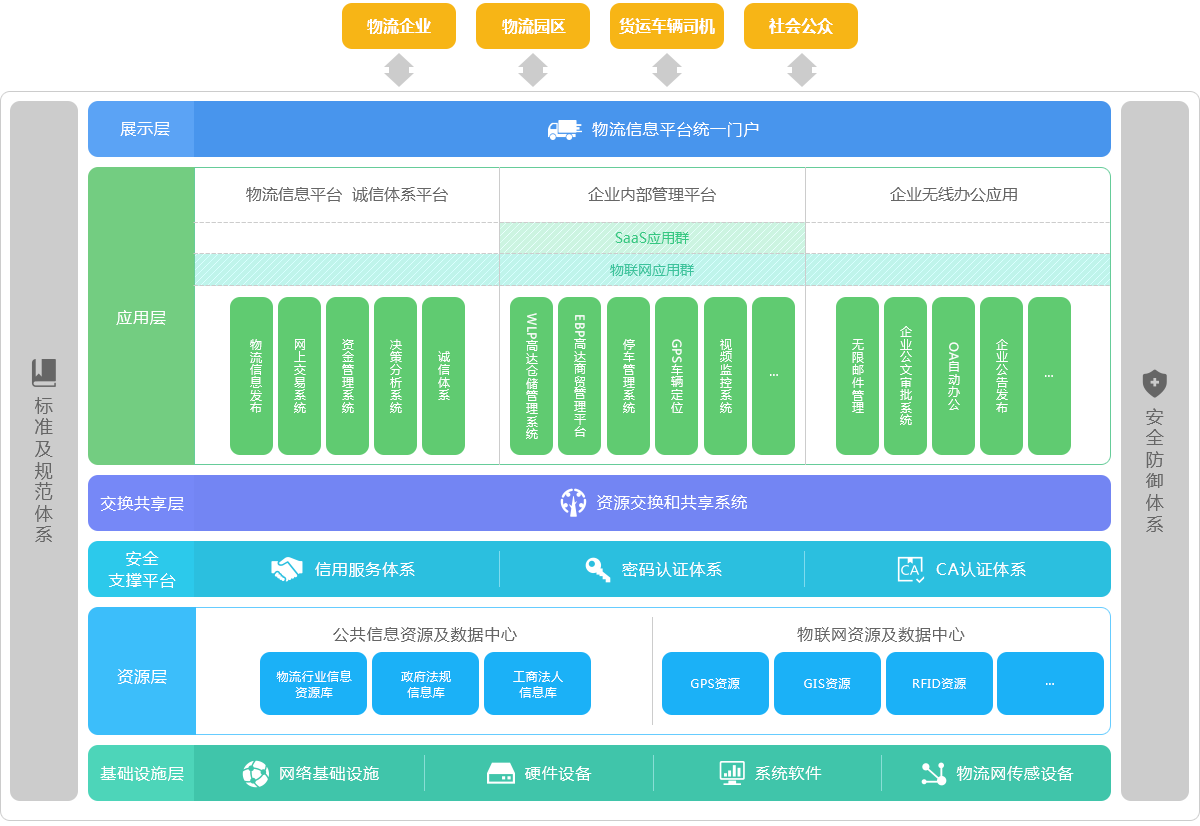Choose the 网上交易系统 green module
The image size is (1200, 826).
(x=300, y=376)
